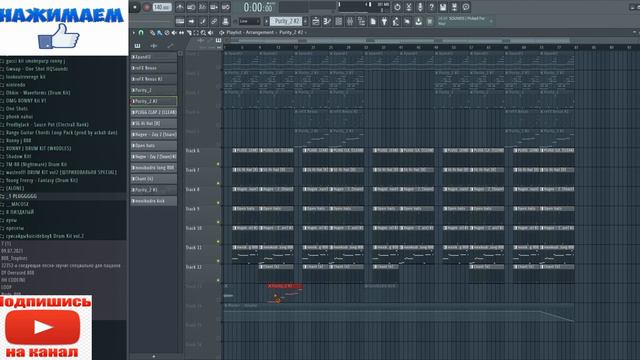Click the microphone audio recording icon
Screen dimensions: 640x360
[x=420, y=7]
